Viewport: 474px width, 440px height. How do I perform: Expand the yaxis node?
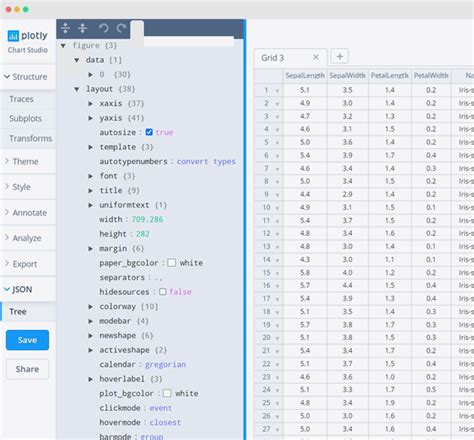(90, 118)
